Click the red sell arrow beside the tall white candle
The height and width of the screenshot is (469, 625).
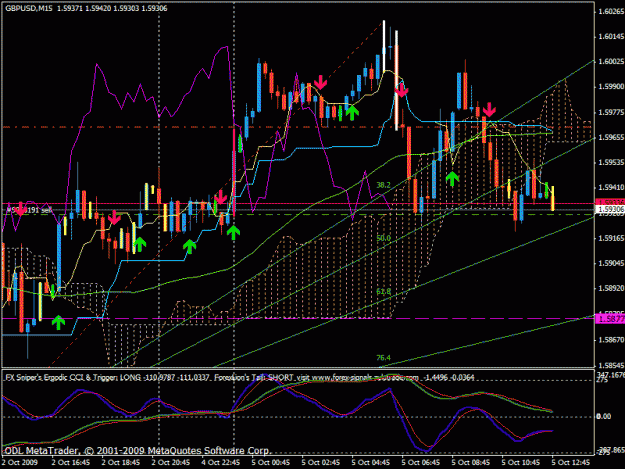tap(401, 90)
